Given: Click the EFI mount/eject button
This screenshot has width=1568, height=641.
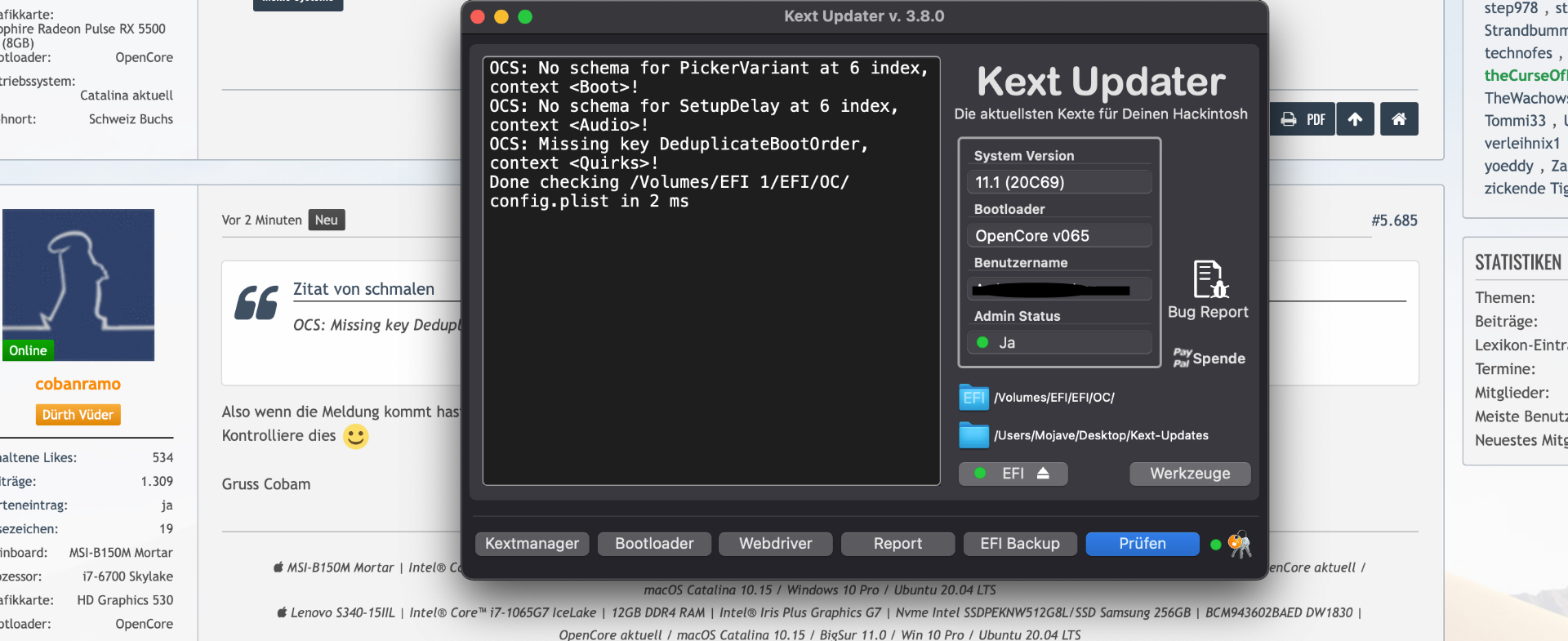Looking at the screenshot, I should tap(1013, 474).
